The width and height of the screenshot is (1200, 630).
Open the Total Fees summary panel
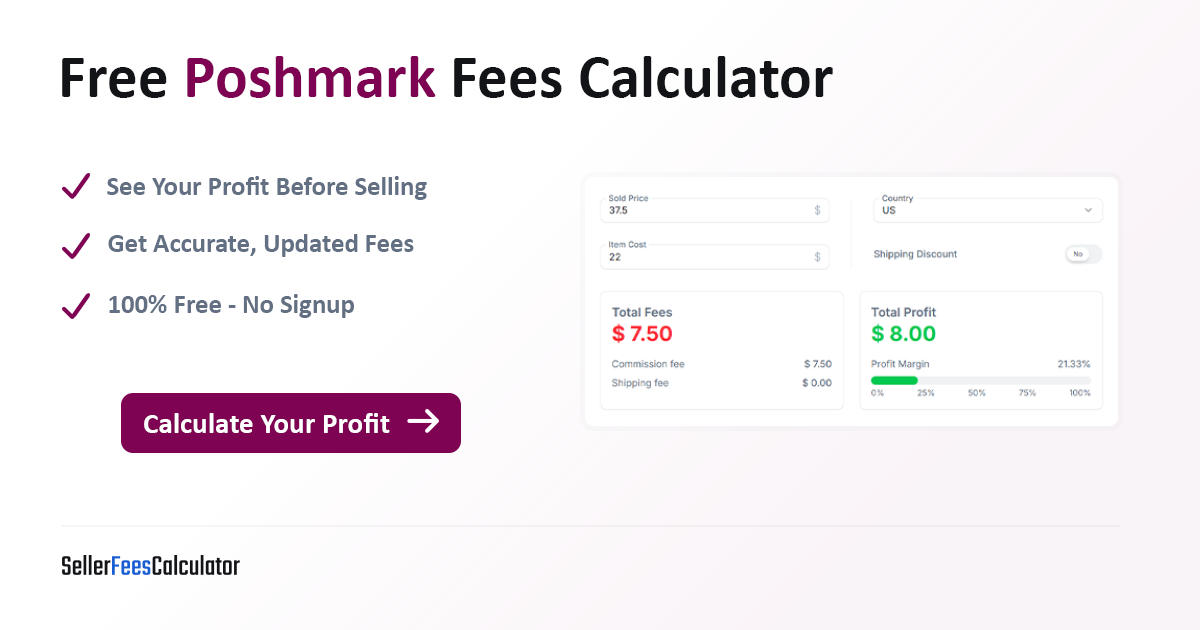point(722,350)
